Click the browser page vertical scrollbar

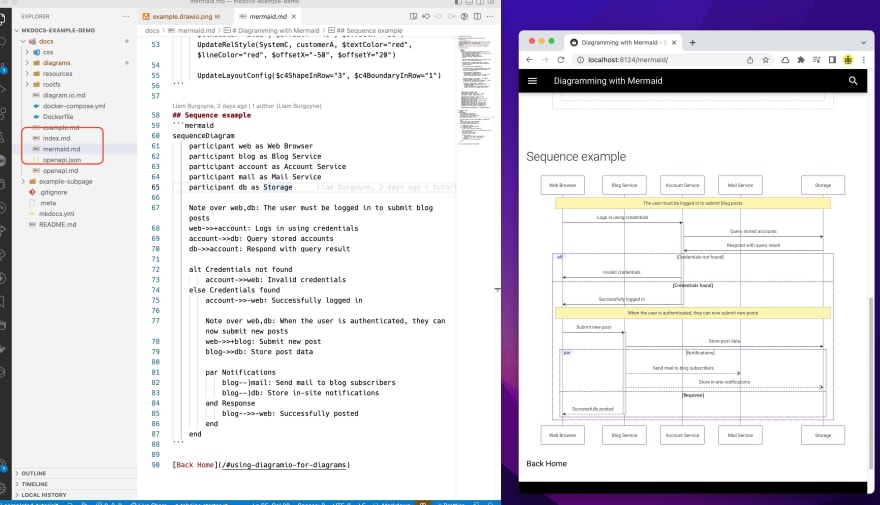(x=871, y=383)
